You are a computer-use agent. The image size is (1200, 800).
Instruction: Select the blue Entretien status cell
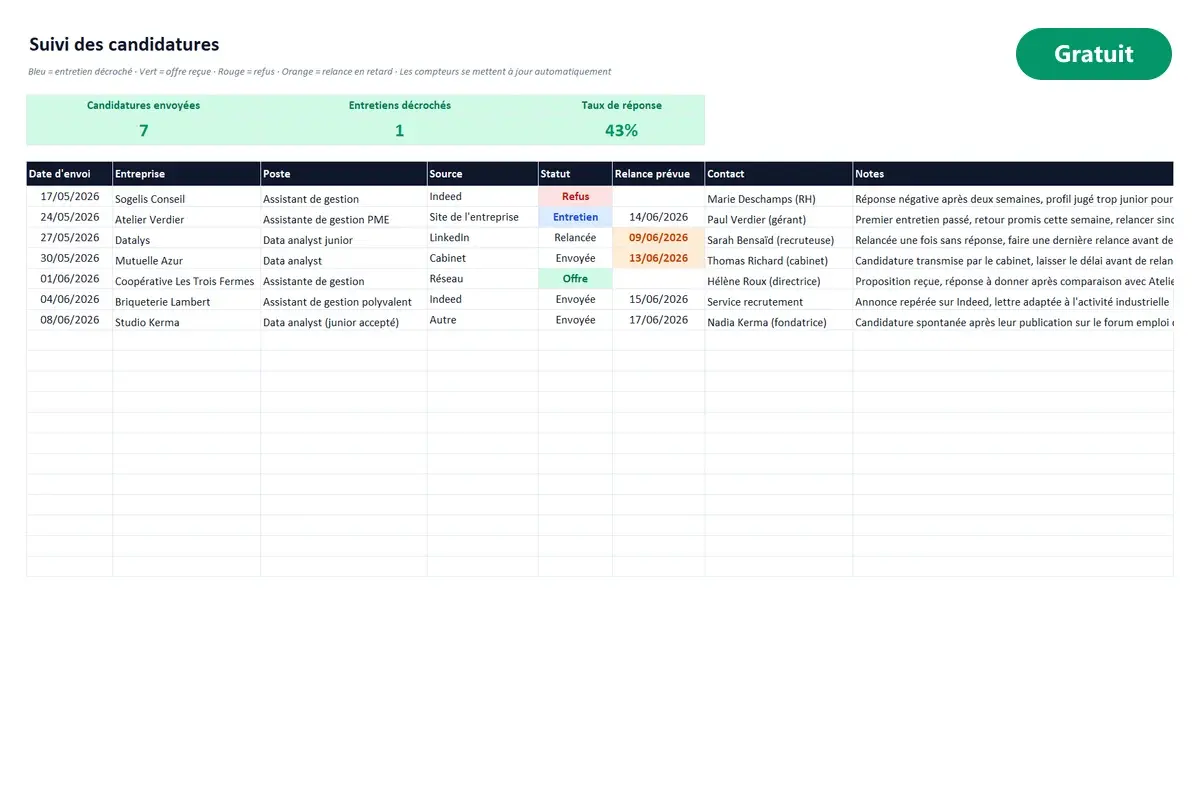[575, 217]
